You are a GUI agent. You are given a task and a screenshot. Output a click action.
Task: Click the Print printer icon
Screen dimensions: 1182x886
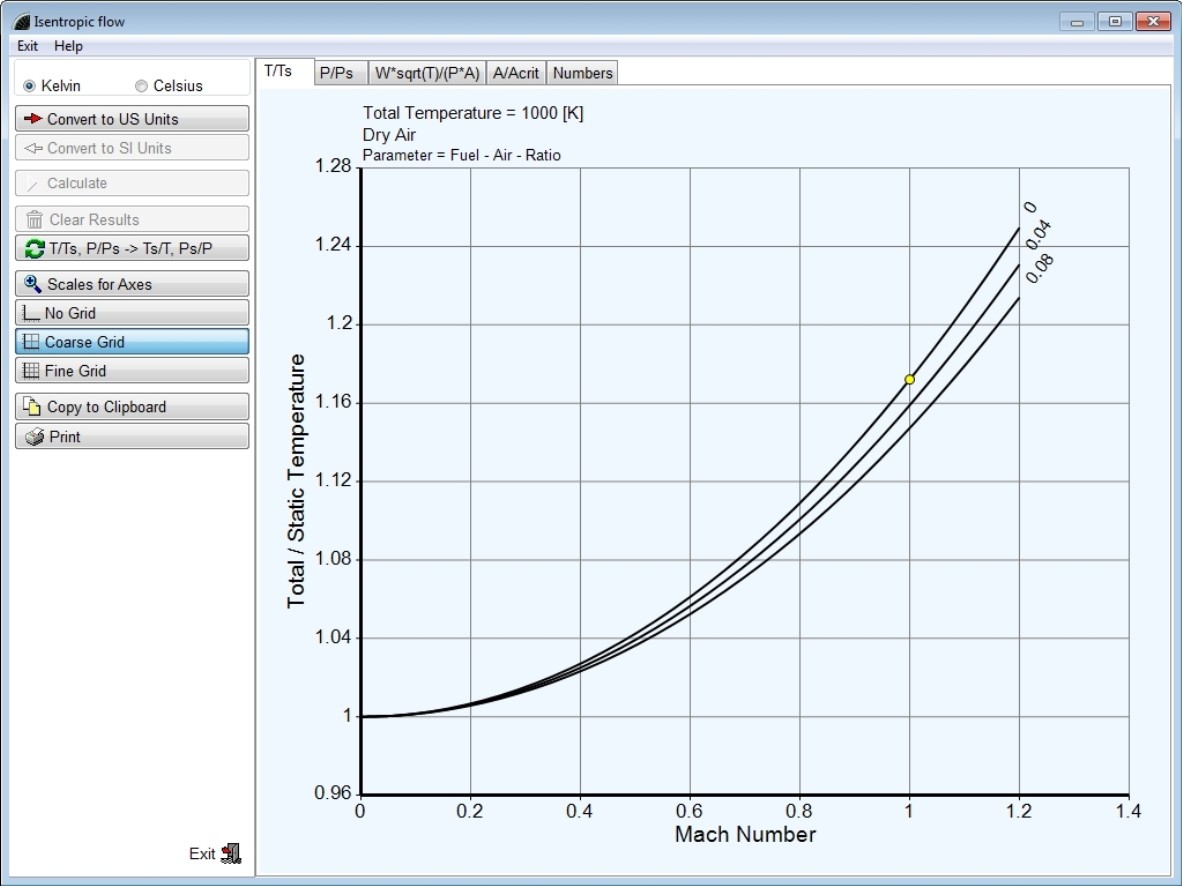[35, 437]
